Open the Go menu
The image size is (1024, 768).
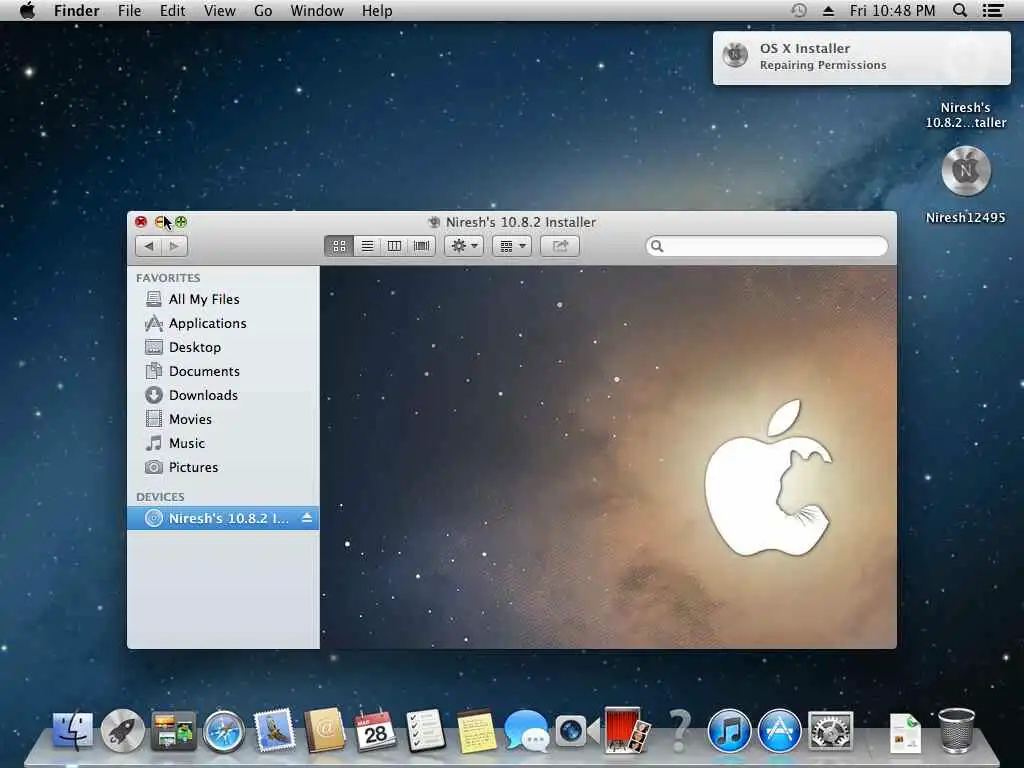263,10
